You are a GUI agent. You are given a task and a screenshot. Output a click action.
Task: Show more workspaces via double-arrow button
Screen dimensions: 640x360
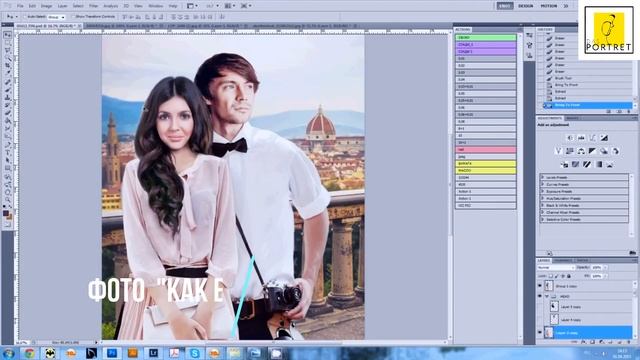tap(566, 6)
